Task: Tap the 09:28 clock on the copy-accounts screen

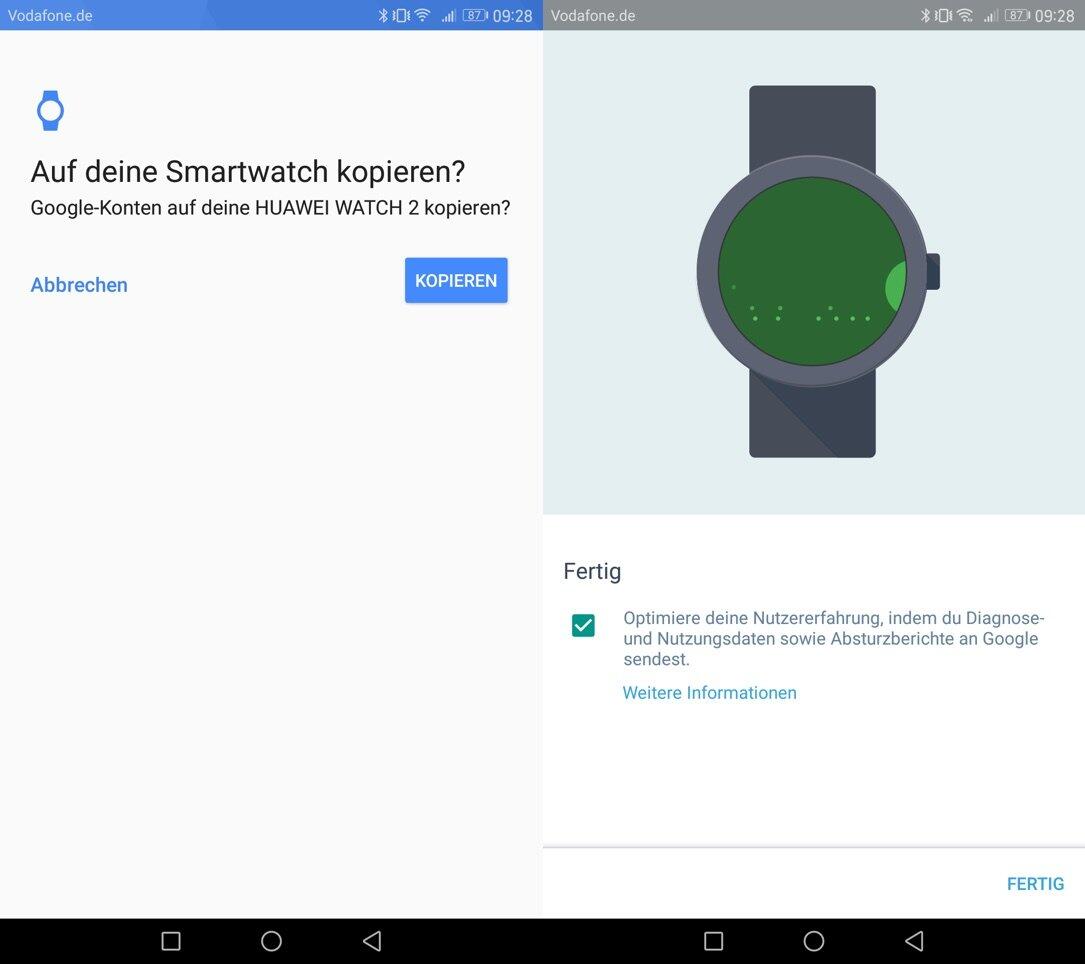Action: [512, 16]
